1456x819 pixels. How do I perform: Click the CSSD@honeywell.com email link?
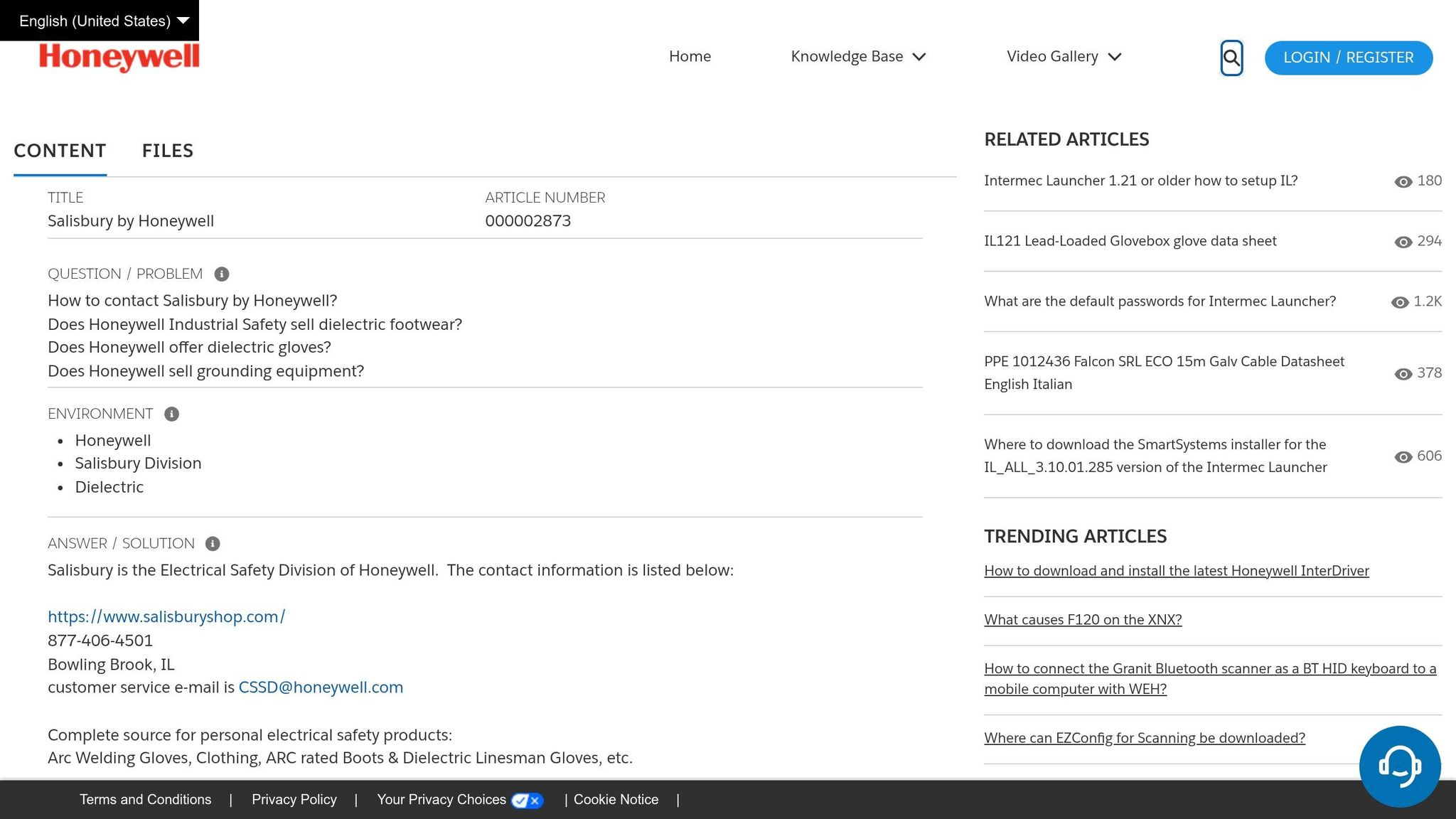(321, 687)
